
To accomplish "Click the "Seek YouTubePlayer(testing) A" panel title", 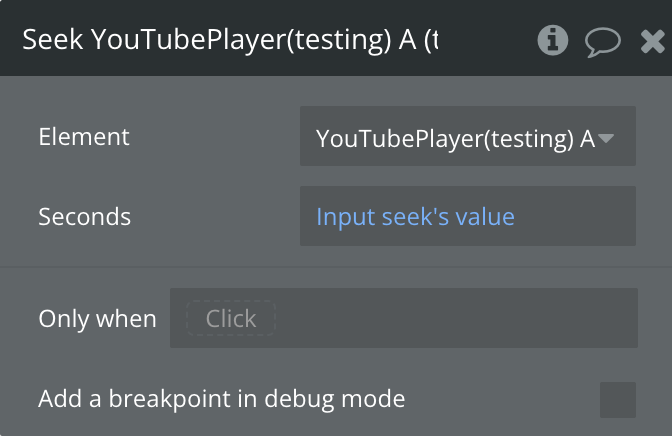I will click(230, 41).
